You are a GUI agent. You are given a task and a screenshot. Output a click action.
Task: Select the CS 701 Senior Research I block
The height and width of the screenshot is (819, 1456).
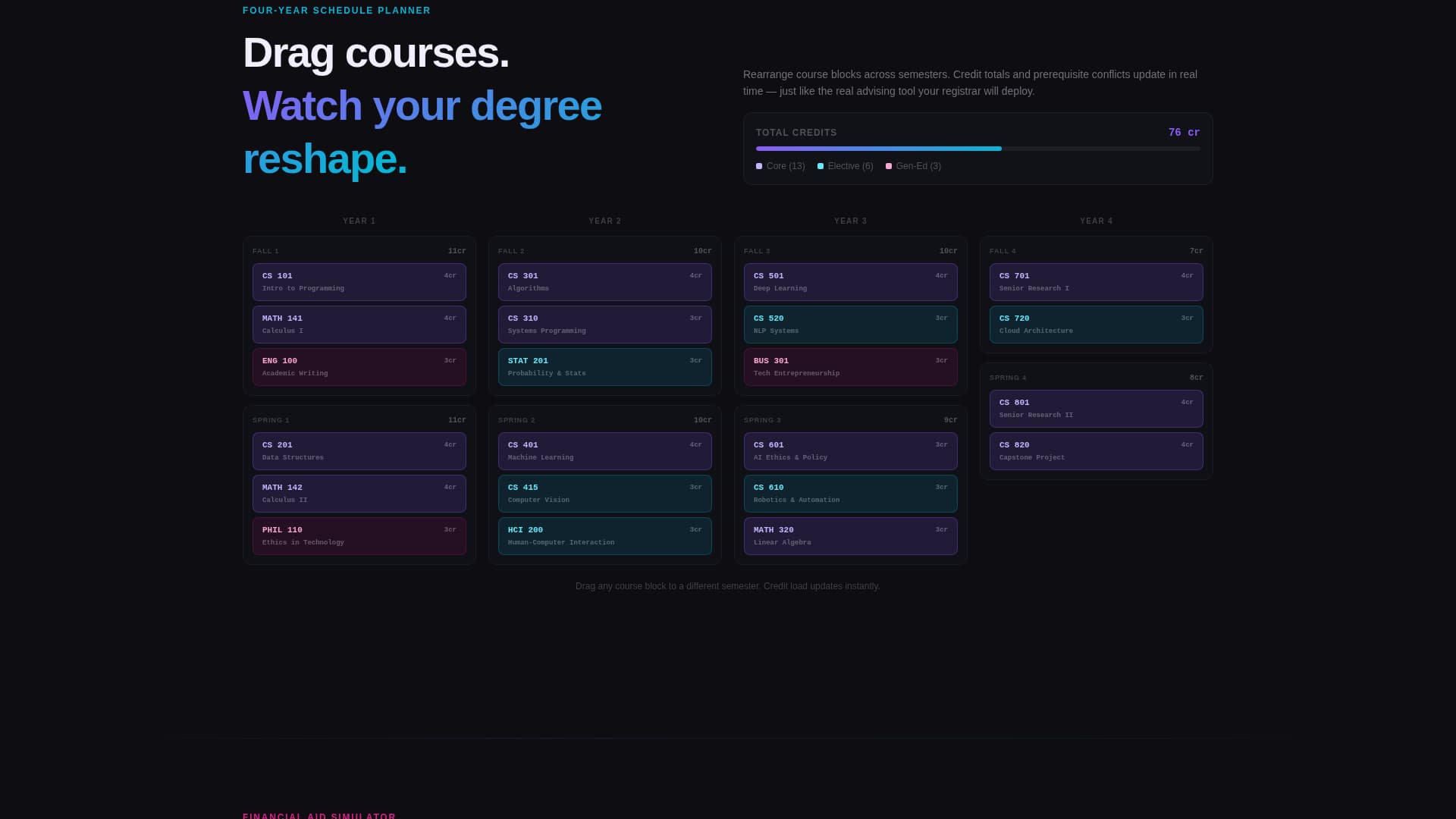pos(1096,282)
